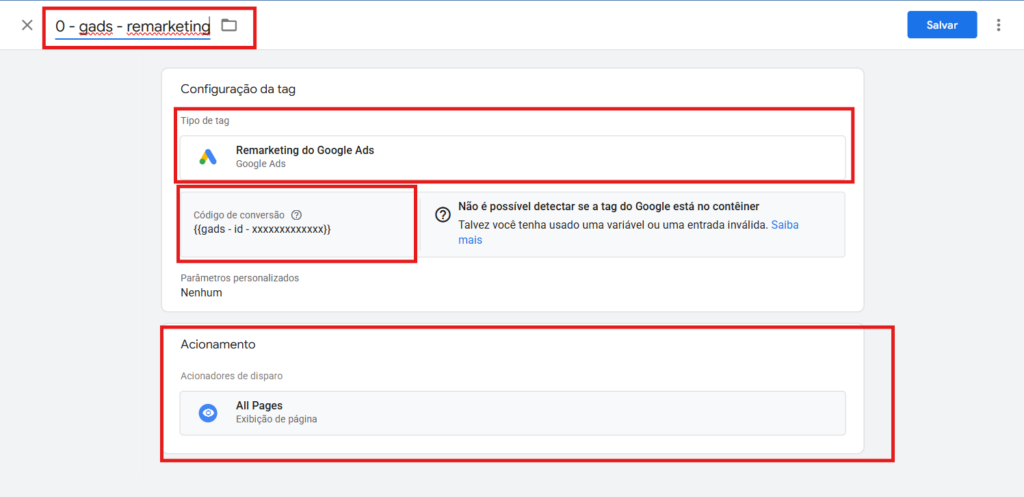1024x497 pixels.
Task: Save the tag with the Salvar button
Action: pos(942,25)
